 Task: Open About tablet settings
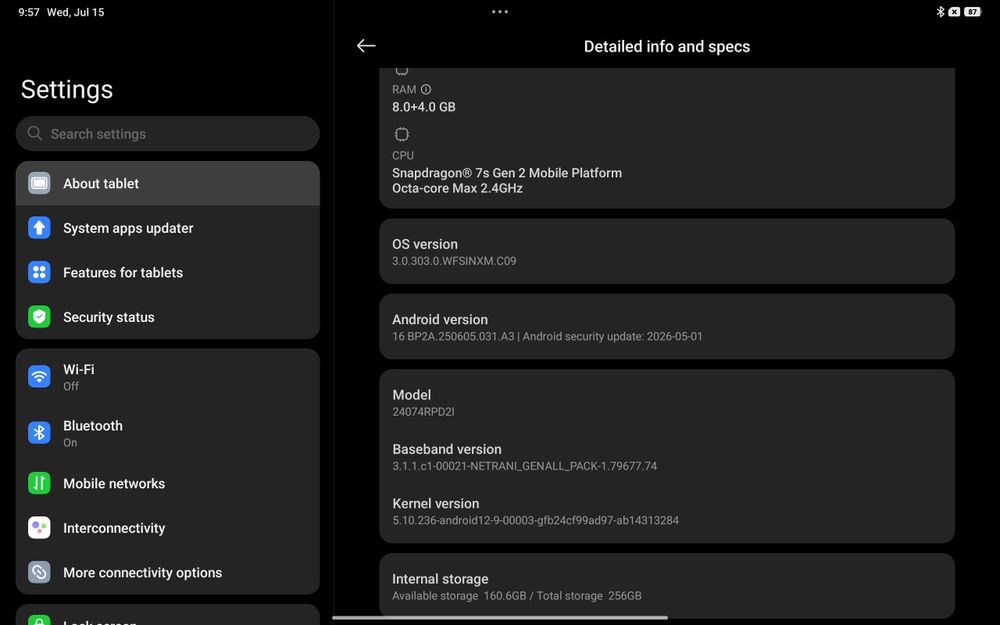point(168,184)
